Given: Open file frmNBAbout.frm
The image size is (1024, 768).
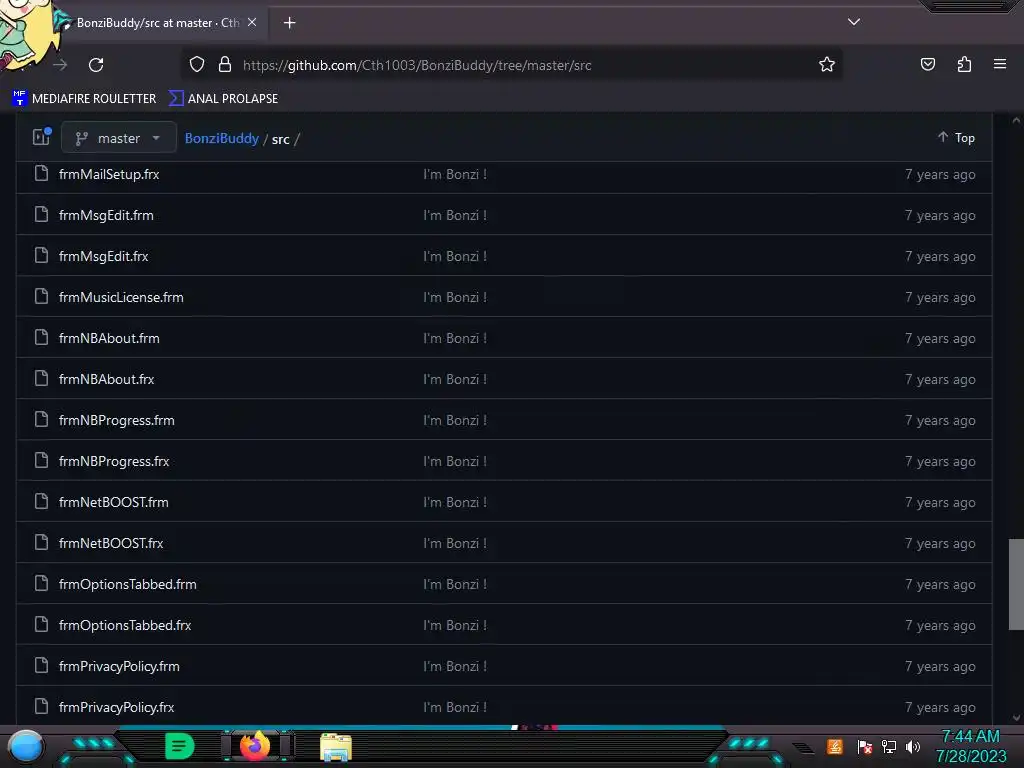Looking at the screenshot, I should point(109,338).
